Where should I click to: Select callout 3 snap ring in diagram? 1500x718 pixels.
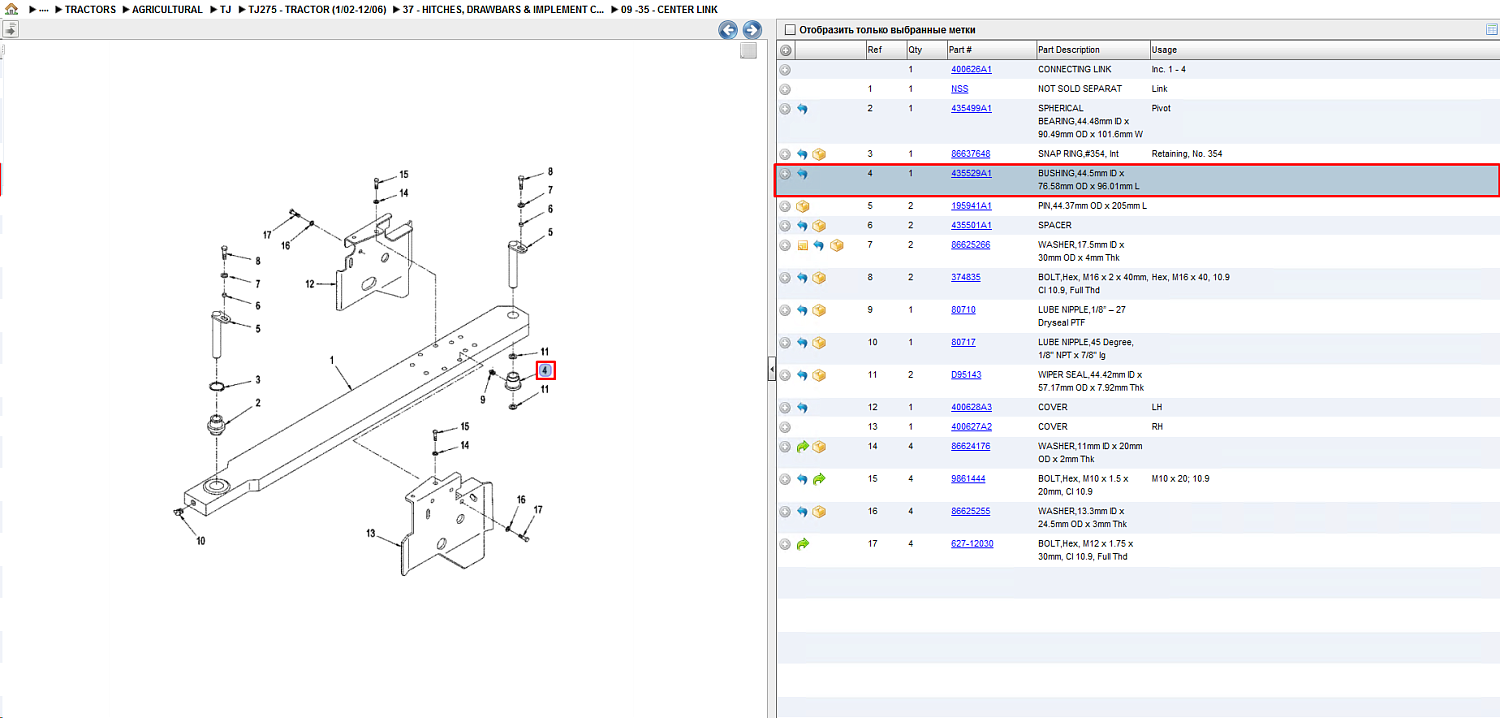257,380
